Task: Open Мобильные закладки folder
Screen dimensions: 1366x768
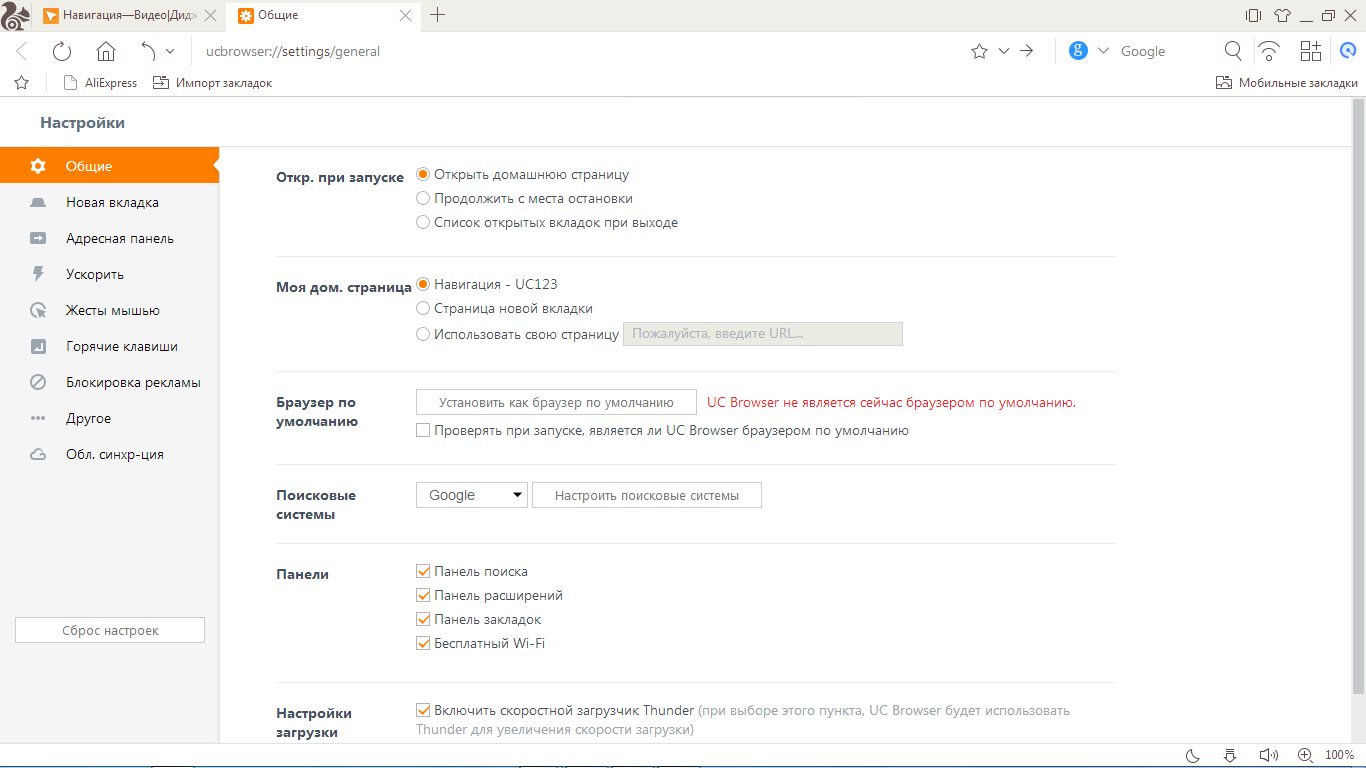Action: 1286,83
